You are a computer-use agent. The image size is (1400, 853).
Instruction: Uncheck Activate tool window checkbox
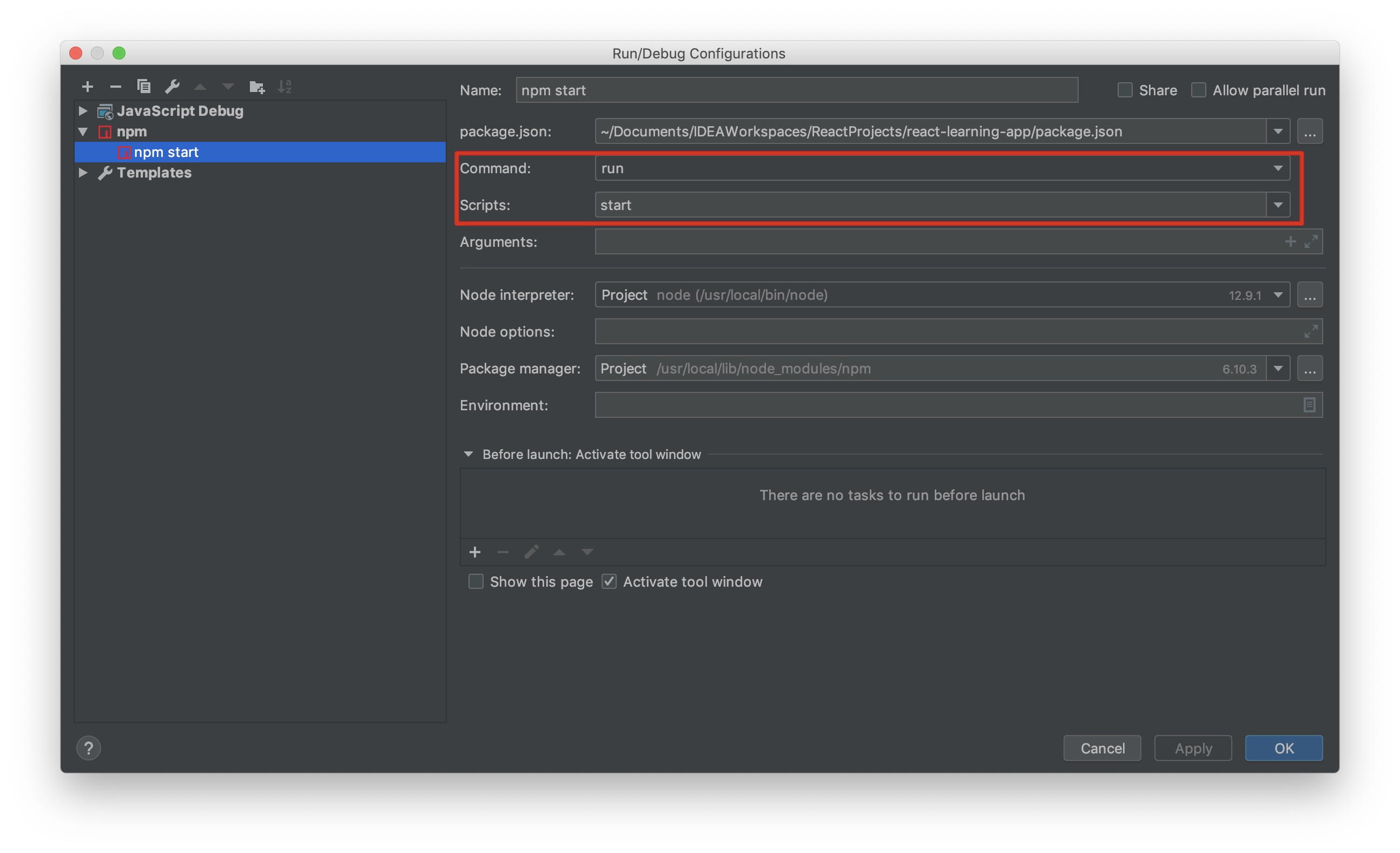coord(609,581)
